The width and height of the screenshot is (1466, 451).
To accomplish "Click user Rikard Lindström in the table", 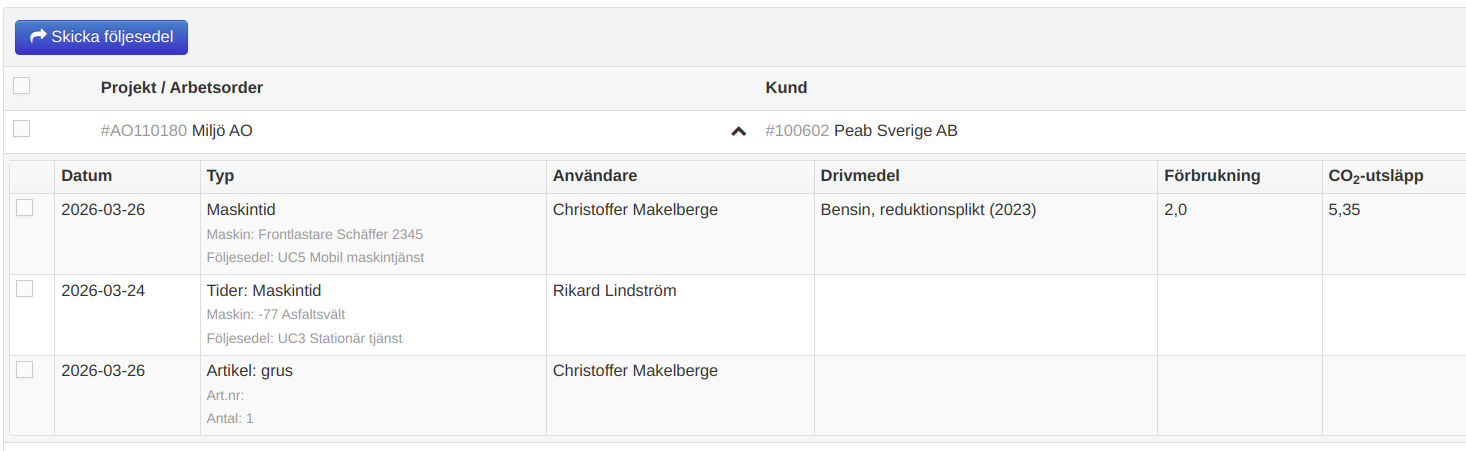I will coord(614,291).
